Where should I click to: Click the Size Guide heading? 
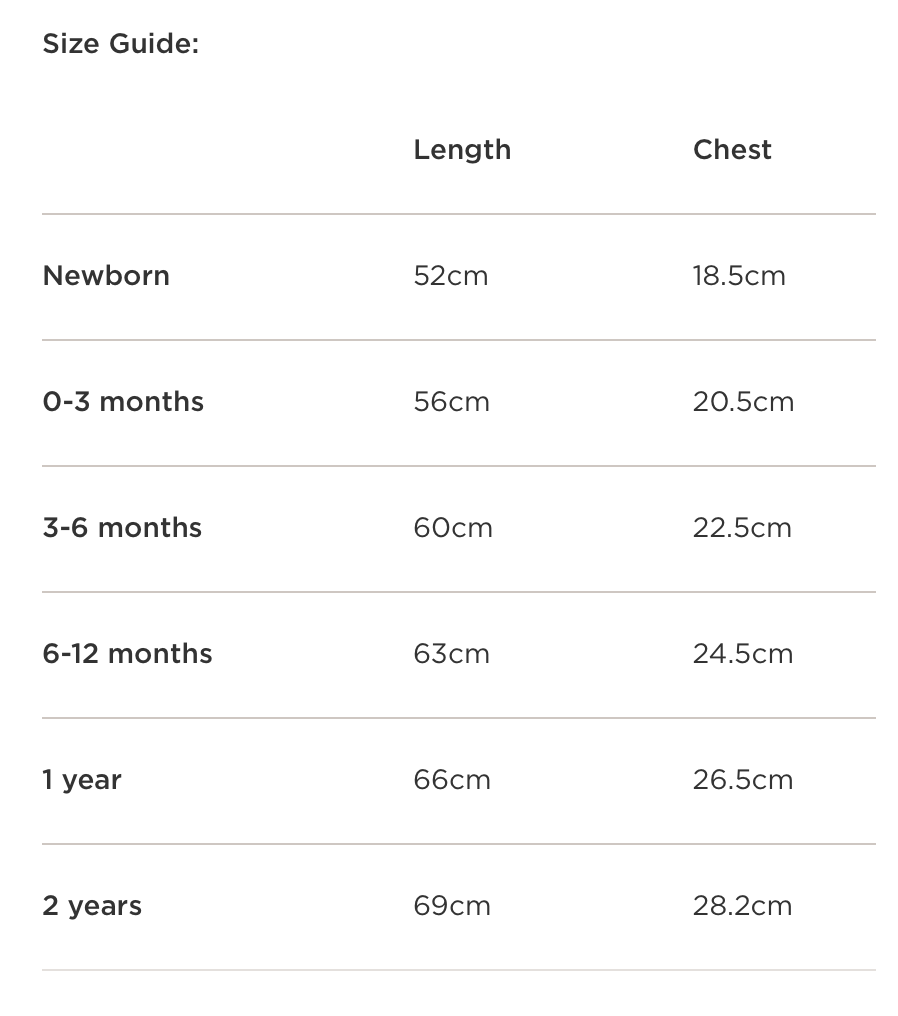pos(121,45)
